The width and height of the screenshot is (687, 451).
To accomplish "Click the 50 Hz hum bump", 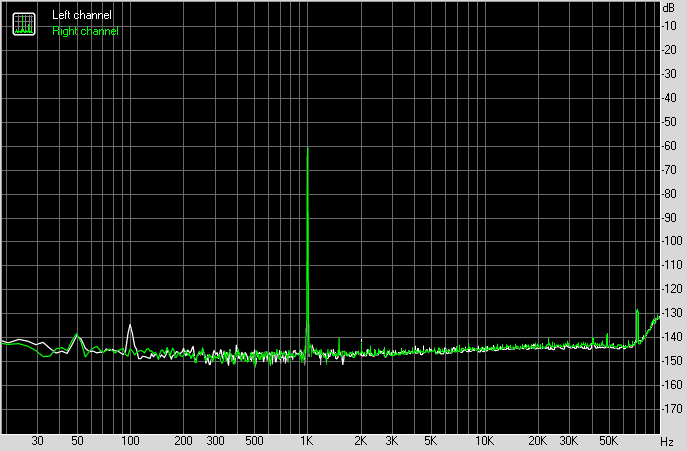I will pos(76,336).
